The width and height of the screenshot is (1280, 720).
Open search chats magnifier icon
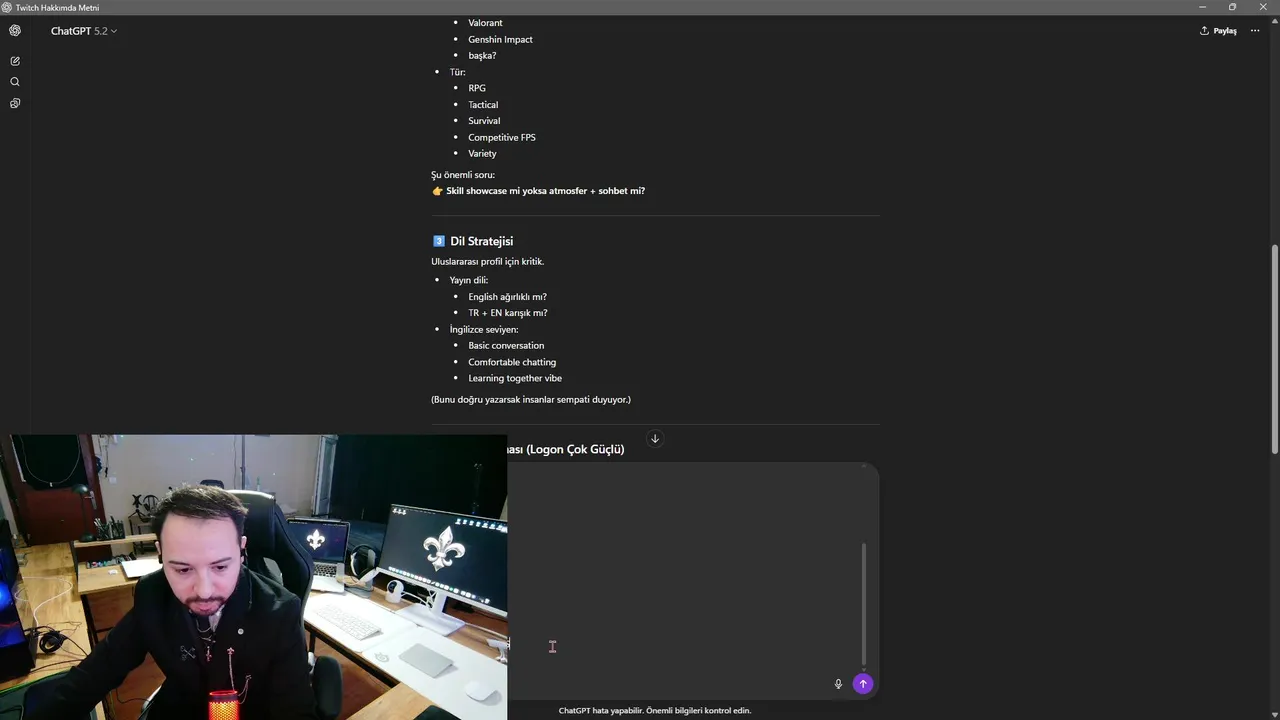pos(15,82)
